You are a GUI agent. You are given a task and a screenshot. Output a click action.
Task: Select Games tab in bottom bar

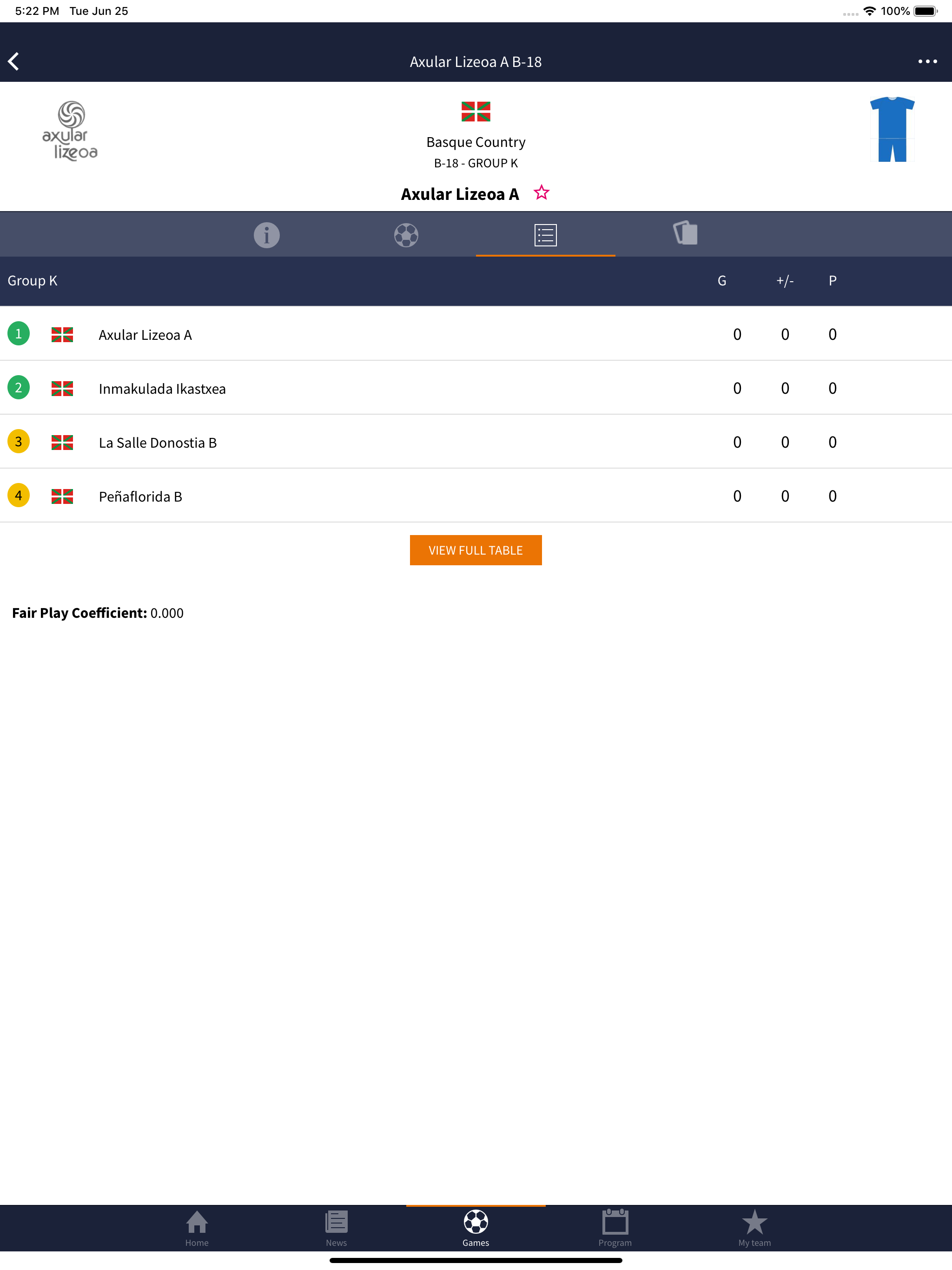[476, 1228]
